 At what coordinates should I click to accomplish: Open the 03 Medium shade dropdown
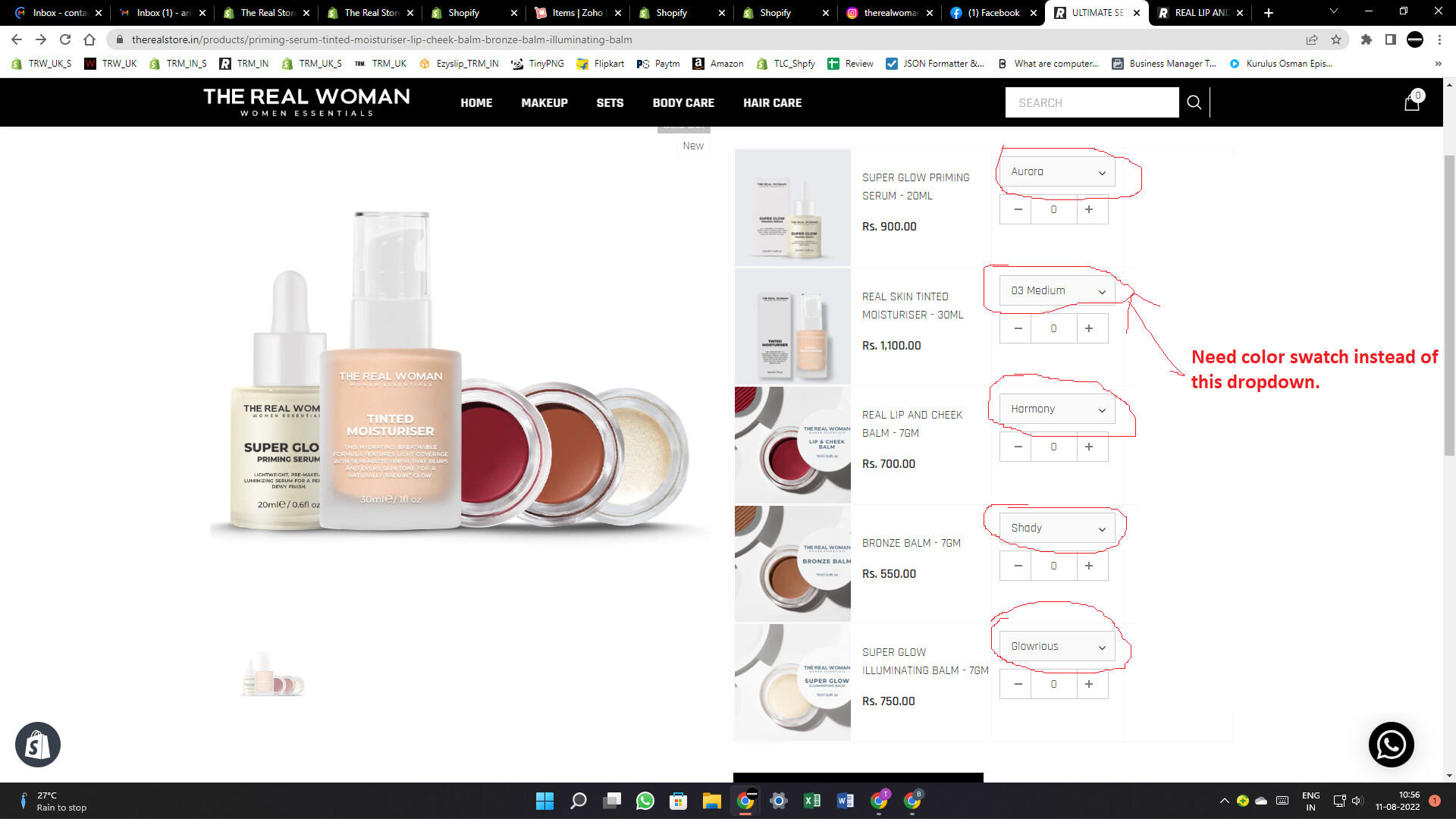[1057, 291]
